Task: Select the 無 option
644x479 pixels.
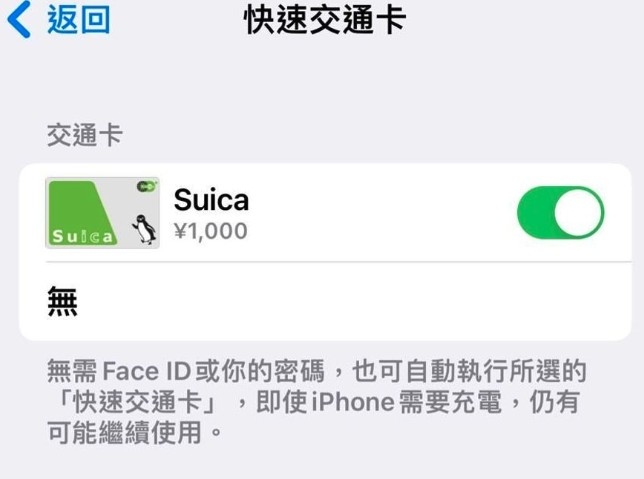Action: click(62, 302)
